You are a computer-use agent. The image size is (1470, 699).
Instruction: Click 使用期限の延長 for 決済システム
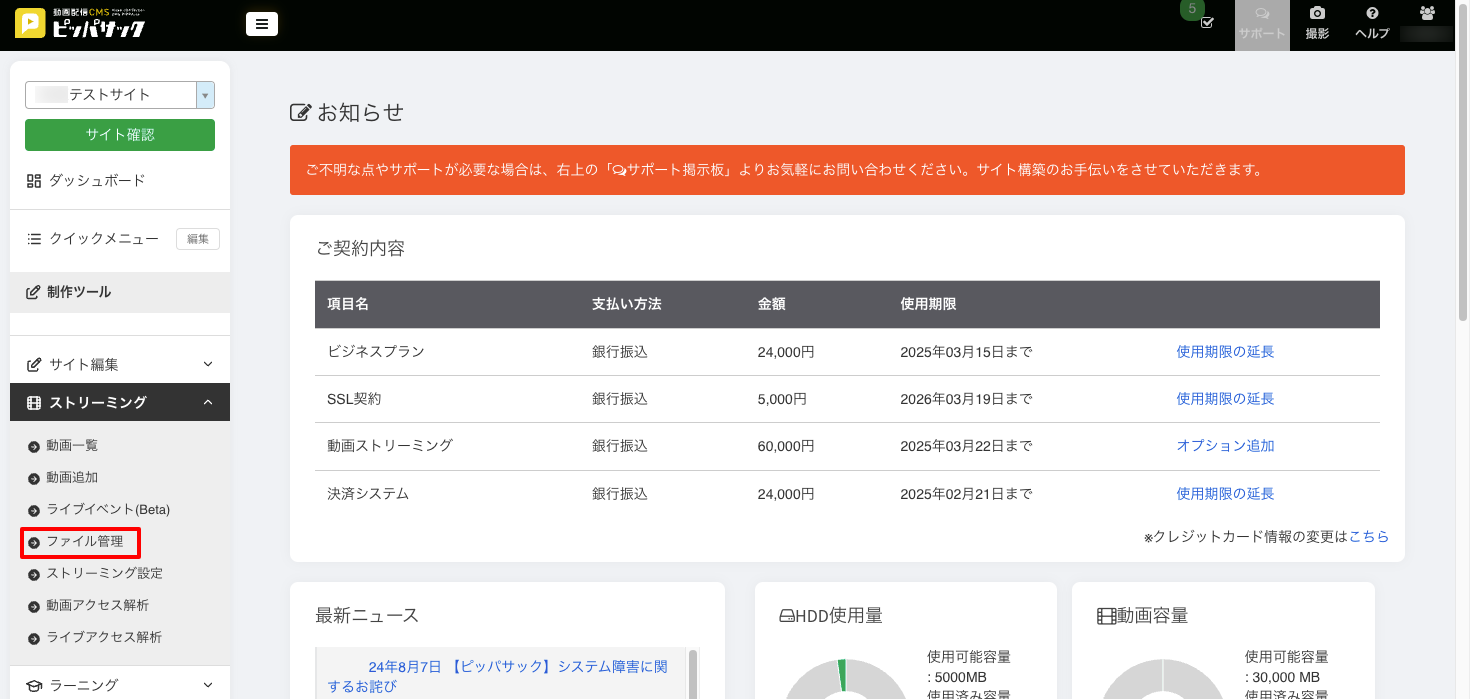click(x=1225, y=494)
